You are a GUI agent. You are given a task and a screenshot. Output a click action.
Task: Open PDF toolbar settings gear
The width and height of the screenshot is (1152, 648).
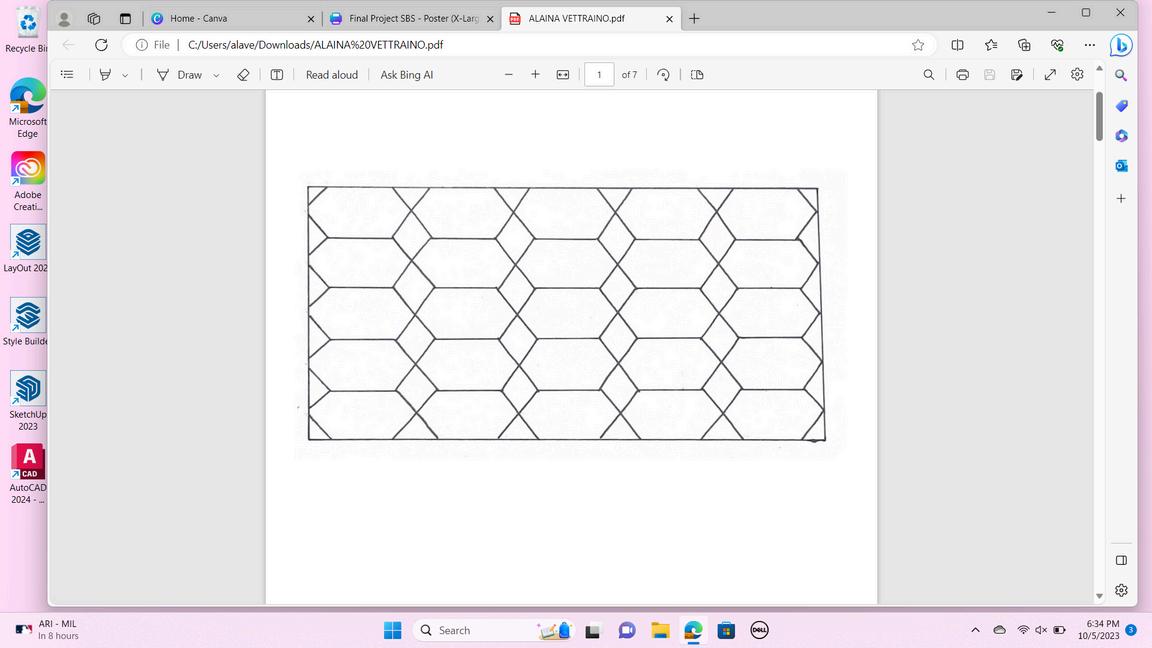(x=1077, y=74)
